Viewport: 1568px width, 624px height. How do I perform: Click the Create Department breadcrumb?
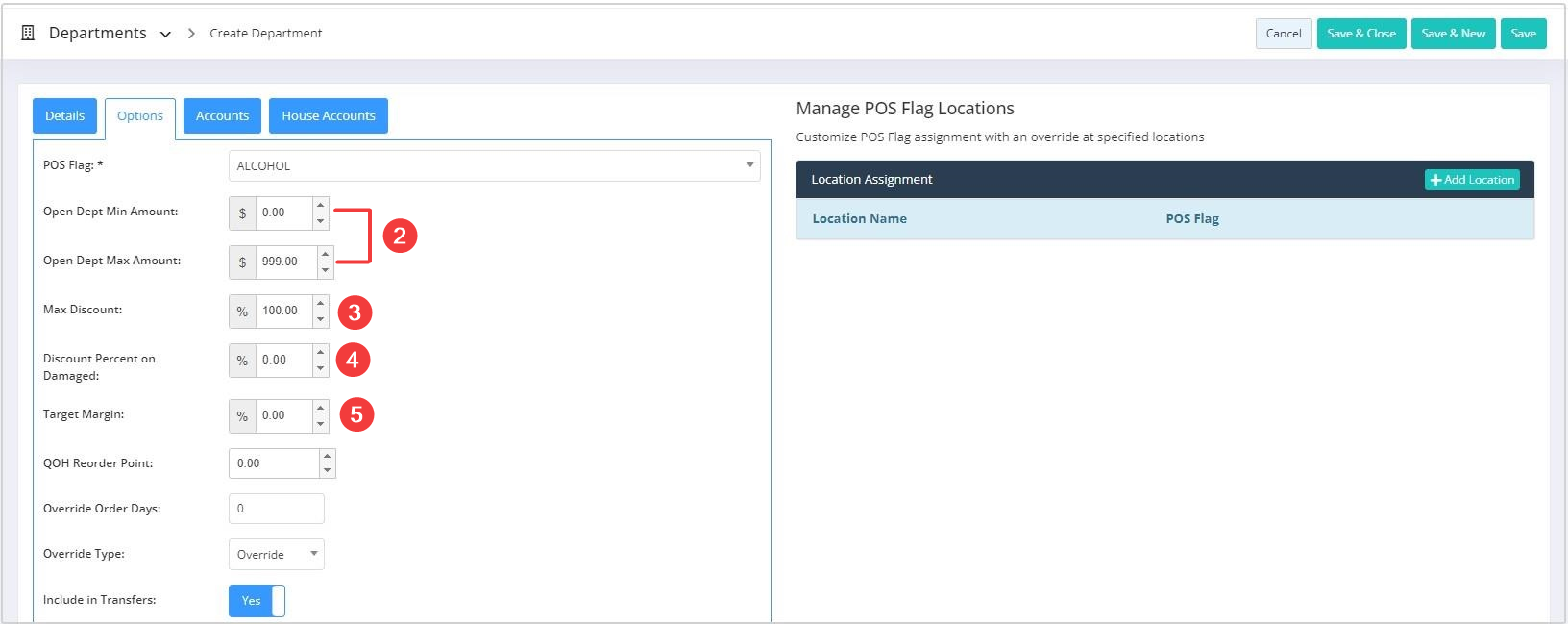[266, 33]
